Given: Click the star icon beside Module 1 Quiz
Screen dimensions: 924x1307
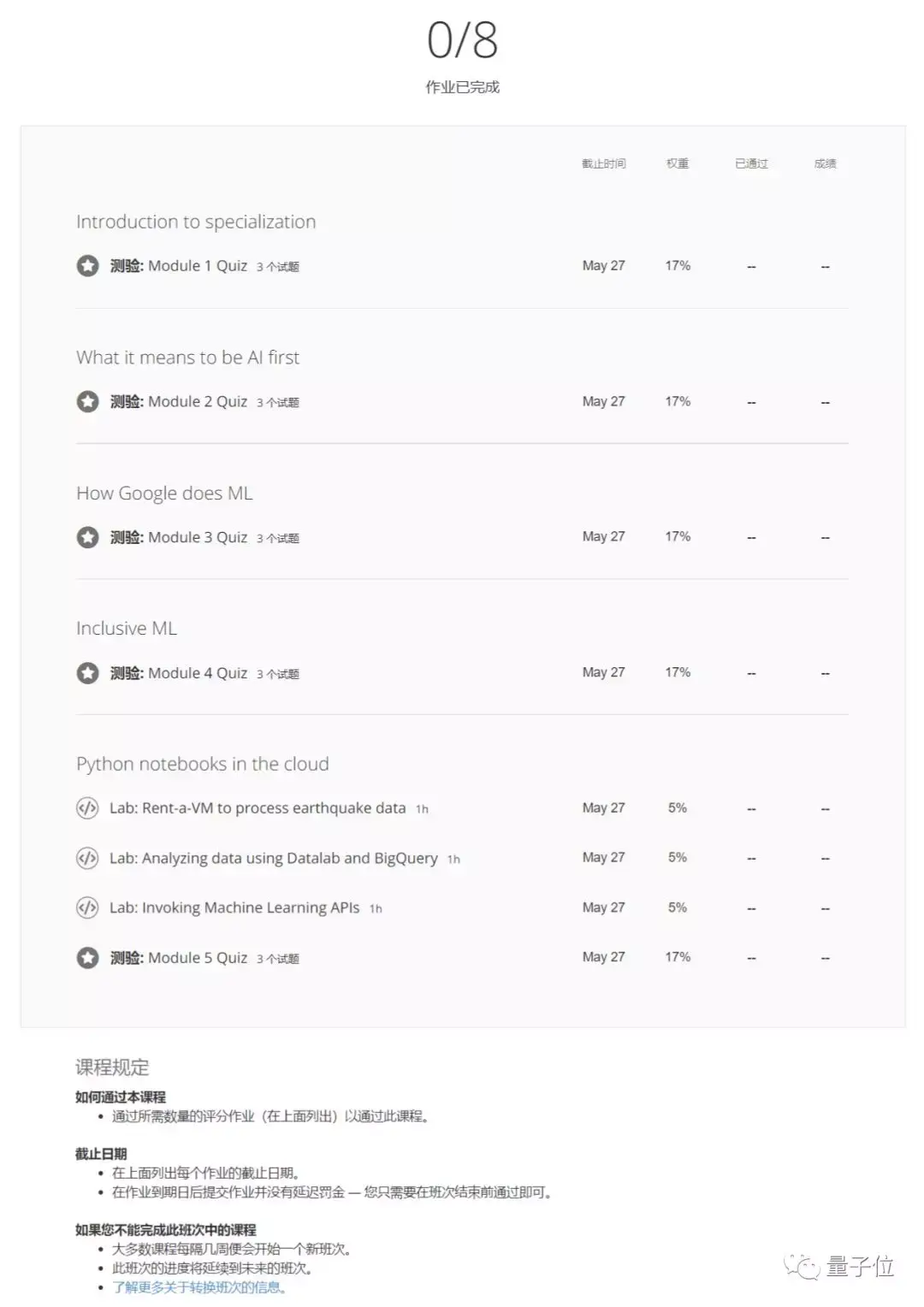Looking at the screenshot, I should (x=87, y=266).
